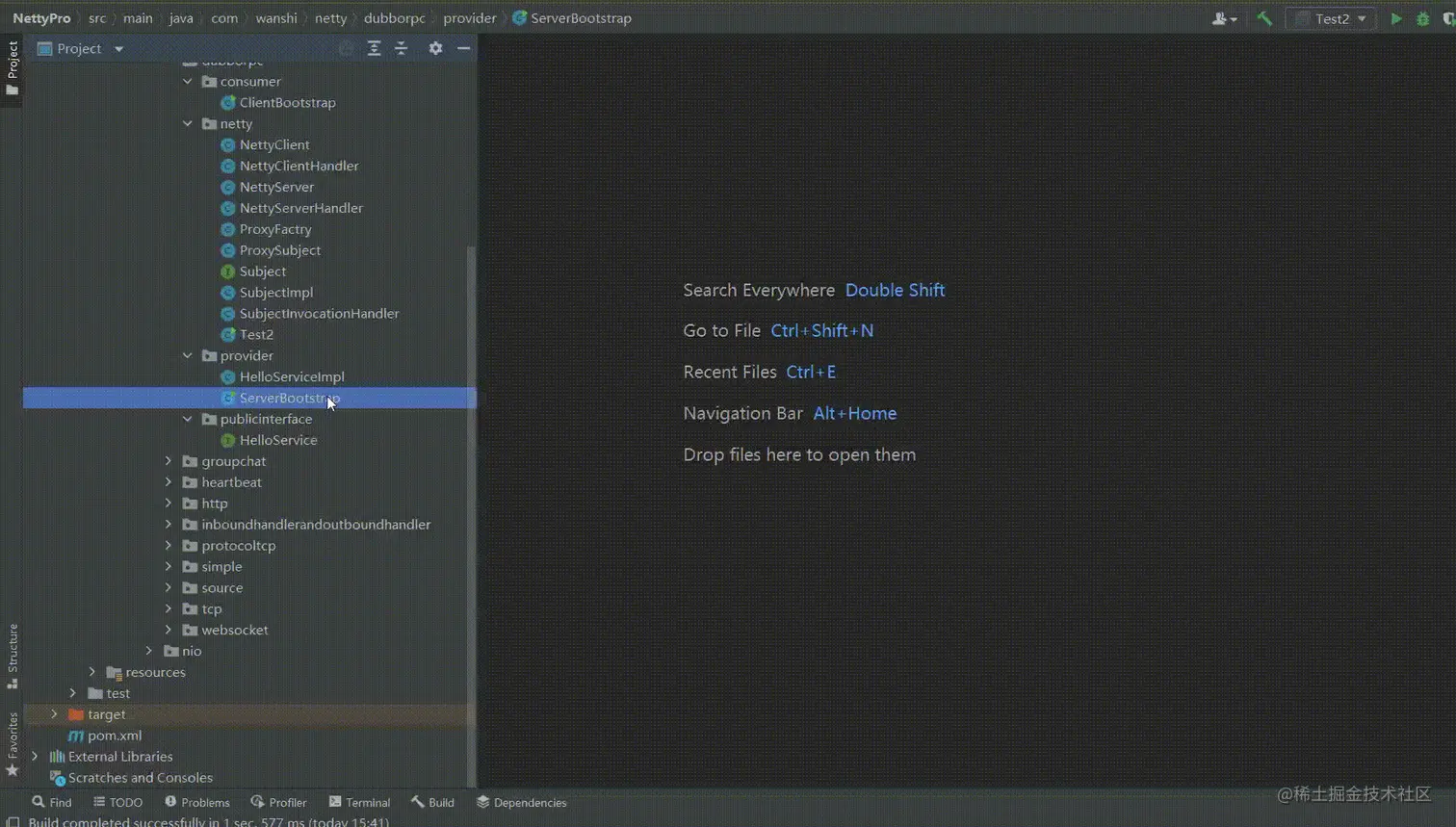
Task: Click the simple folder icon
Action: click(x=190, y=567)
